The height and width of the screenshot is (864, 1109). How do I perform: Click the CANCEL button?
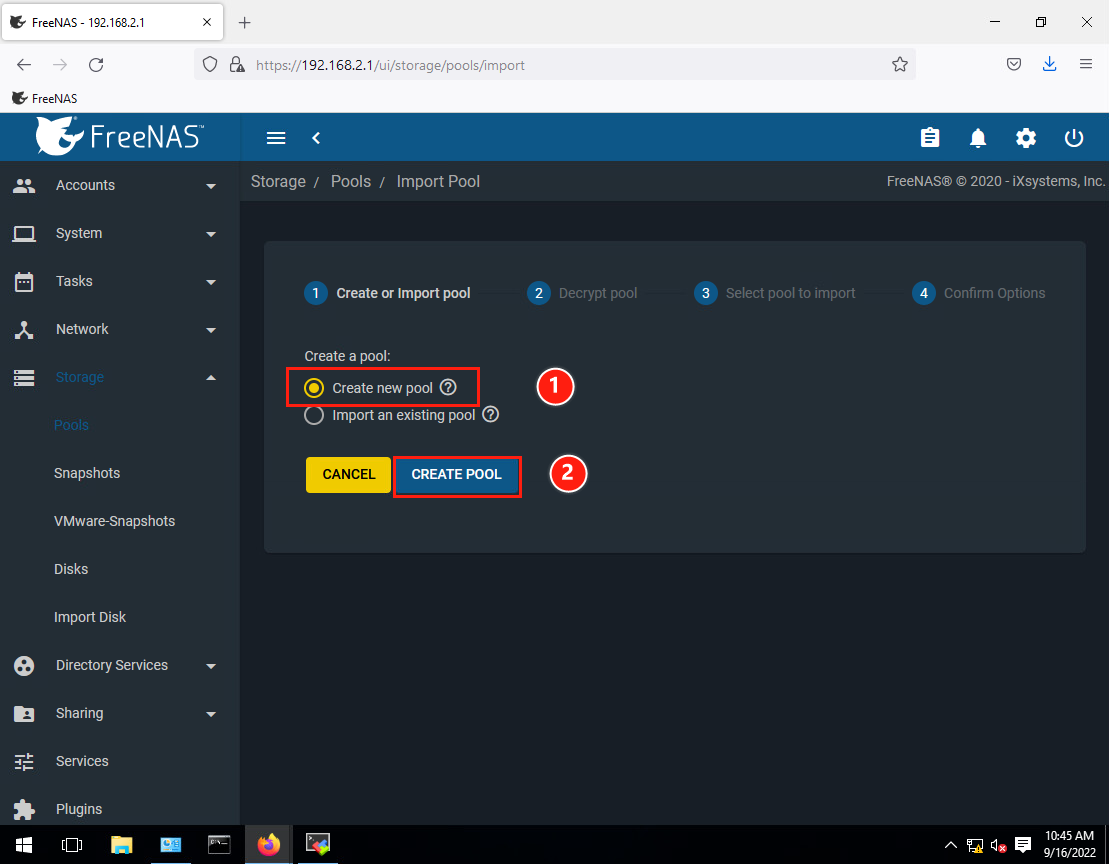tap(348, 474)
